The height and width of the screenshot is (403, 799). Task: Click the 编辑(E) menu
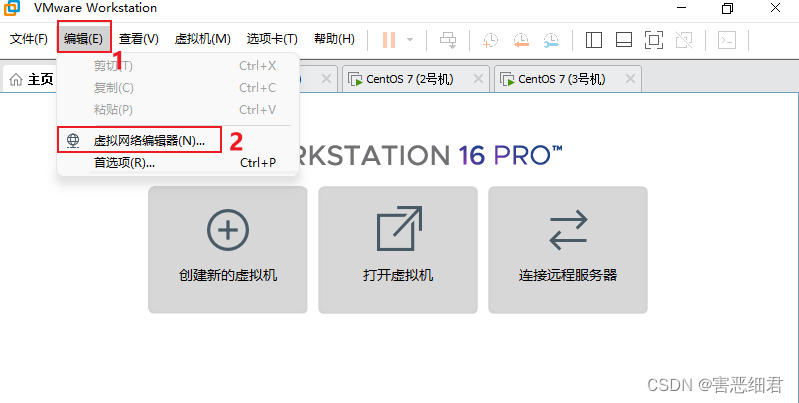84,39
